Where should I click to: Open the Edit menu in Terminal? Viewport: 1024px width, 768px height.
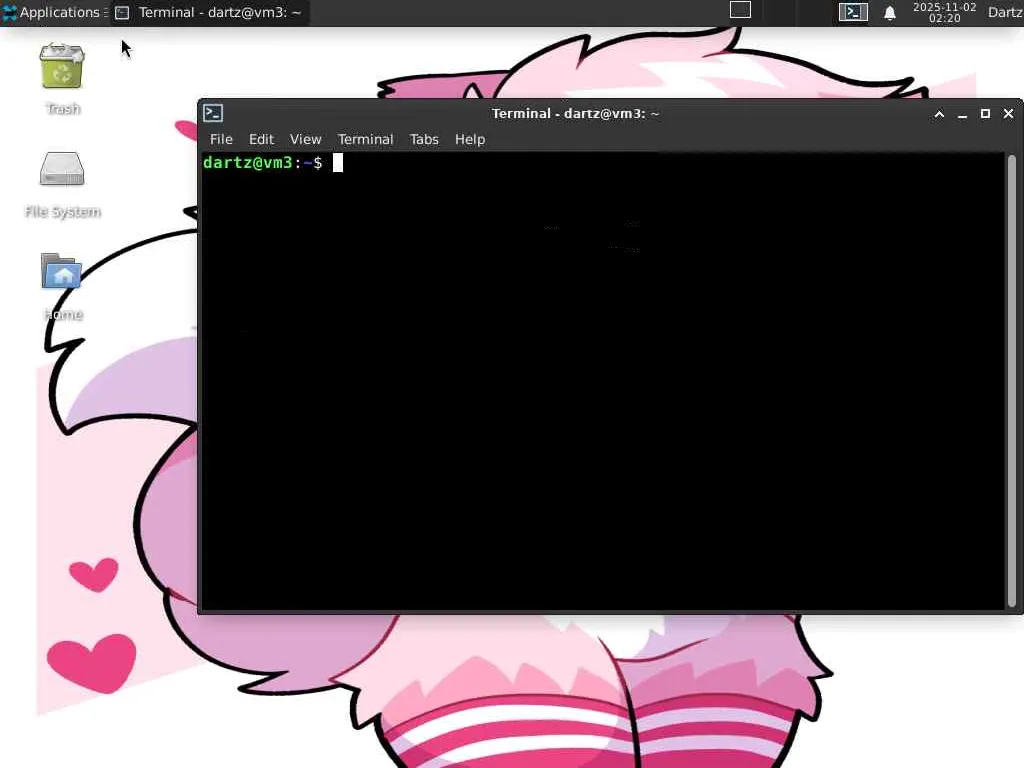pos(261,139)
